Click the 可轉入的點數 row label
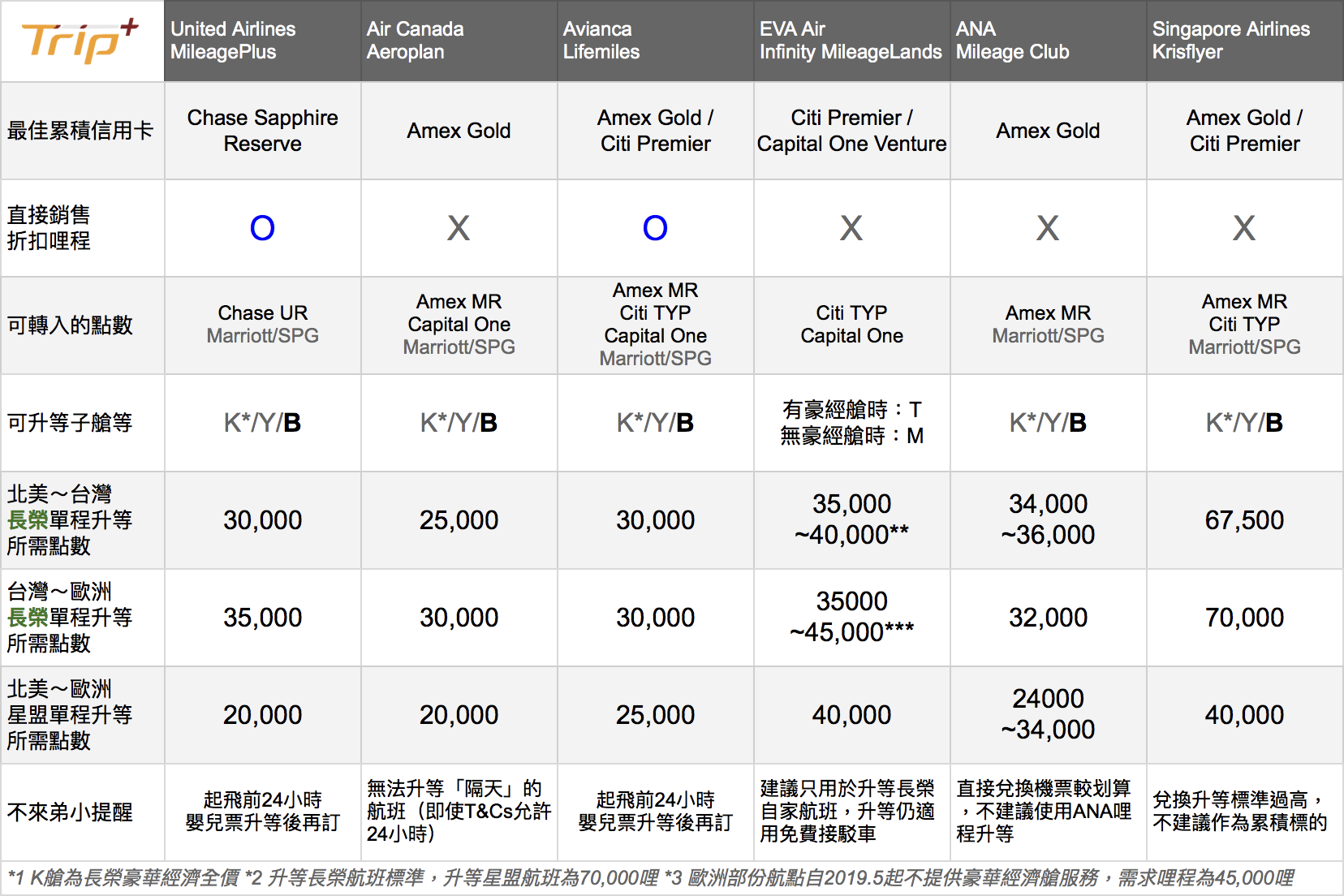This screenshot has width=1344, height=896. coord(70,325)
